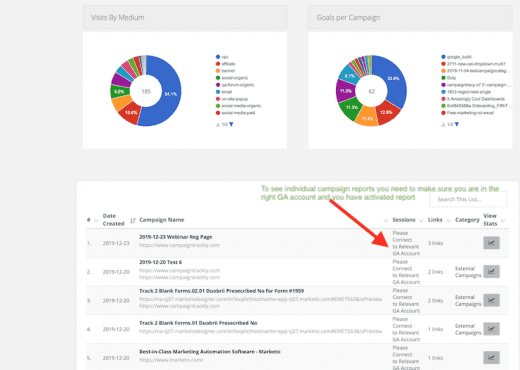Image resolution: width=520 pixels, height=370 pixels.
Task: Go to next legend page in Goals per Campaign
Action: pos(457,124)
